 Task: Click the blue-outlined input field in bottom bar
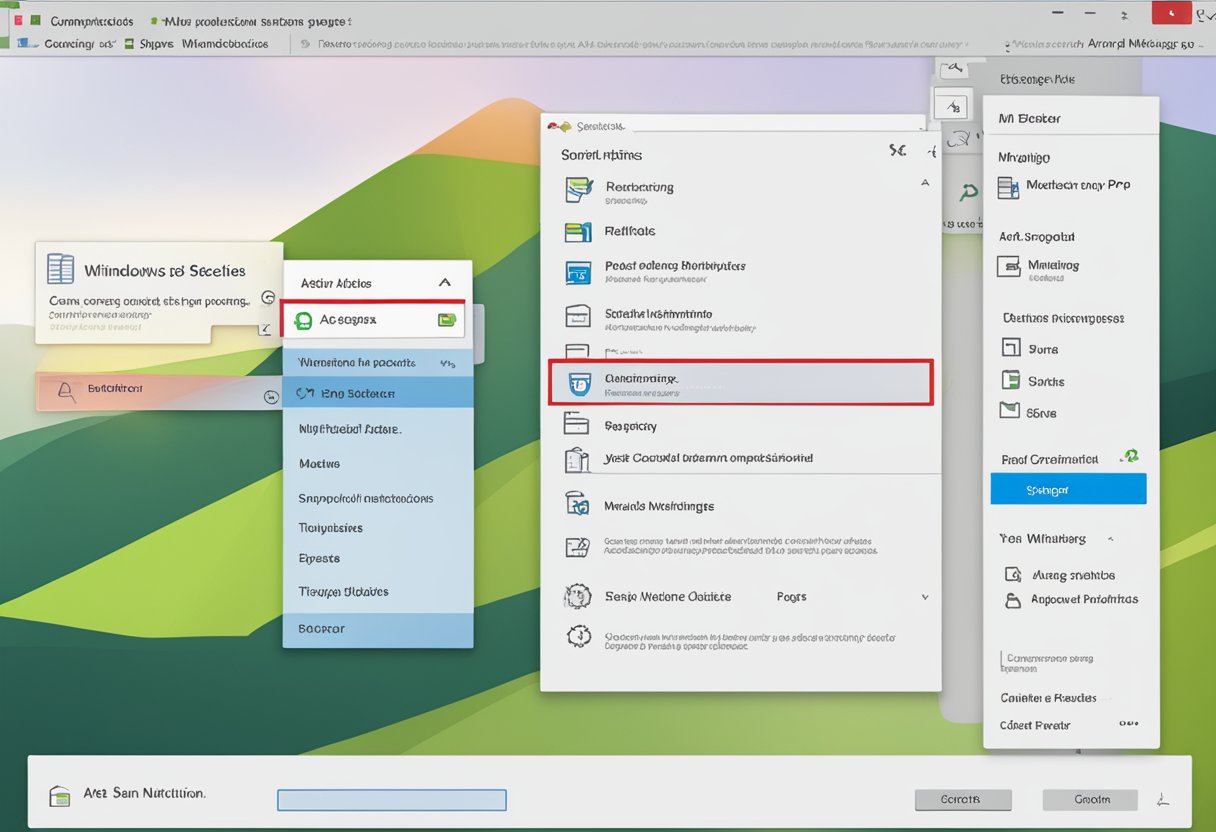391,799
